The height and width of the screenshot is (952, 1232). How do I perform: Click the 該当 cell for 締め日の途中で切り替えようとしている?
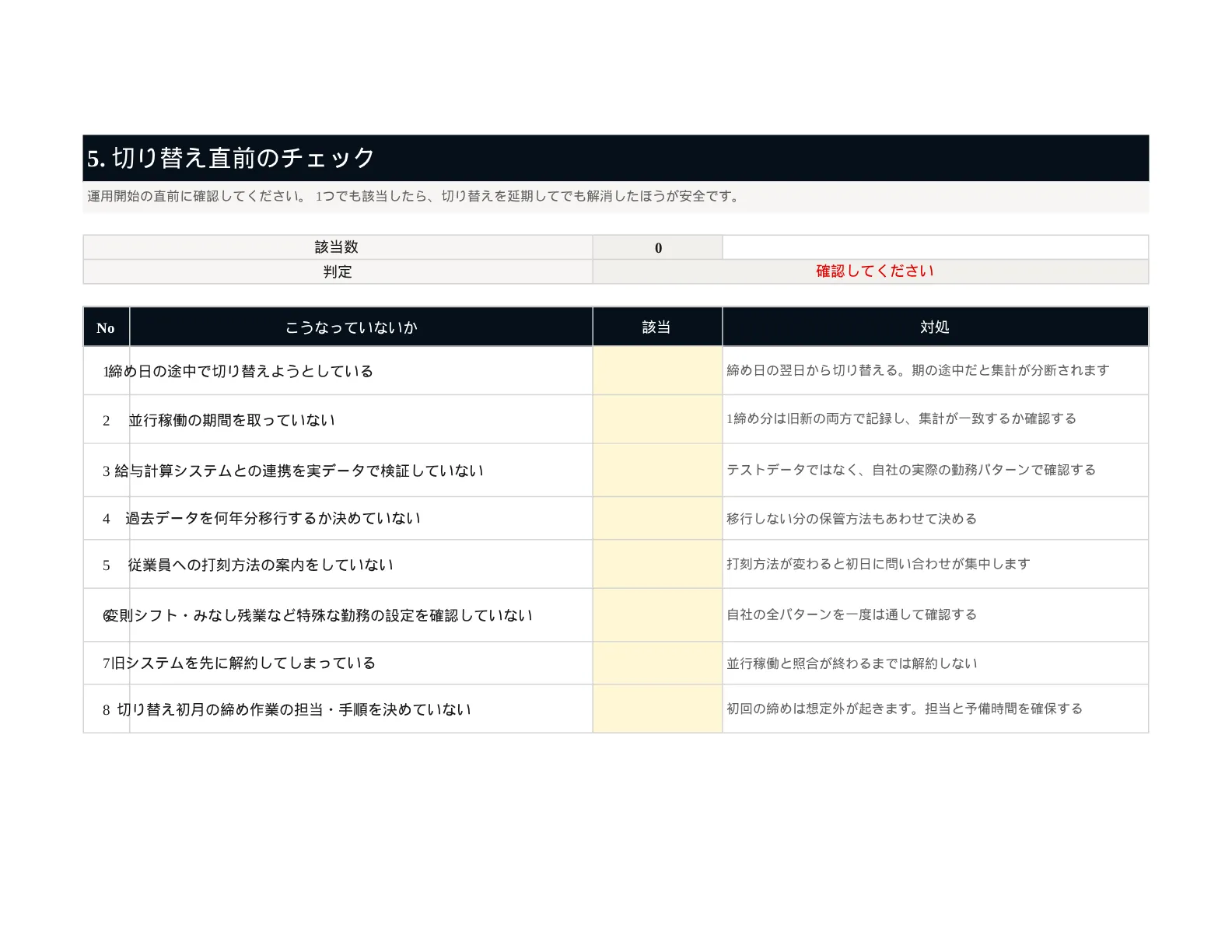coord(657,371)
